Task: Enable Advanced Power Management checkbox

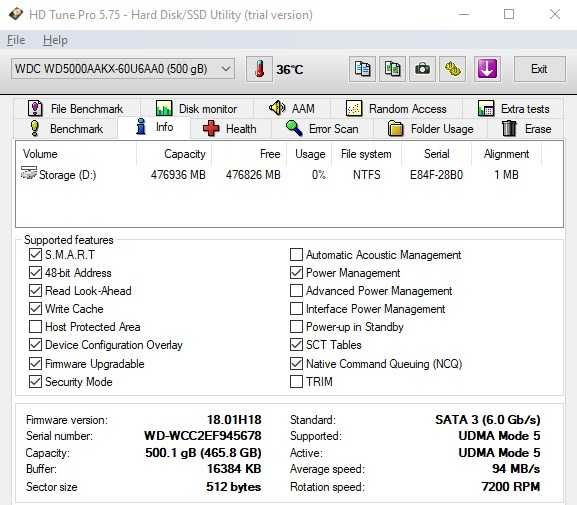Action: [296, 290]
